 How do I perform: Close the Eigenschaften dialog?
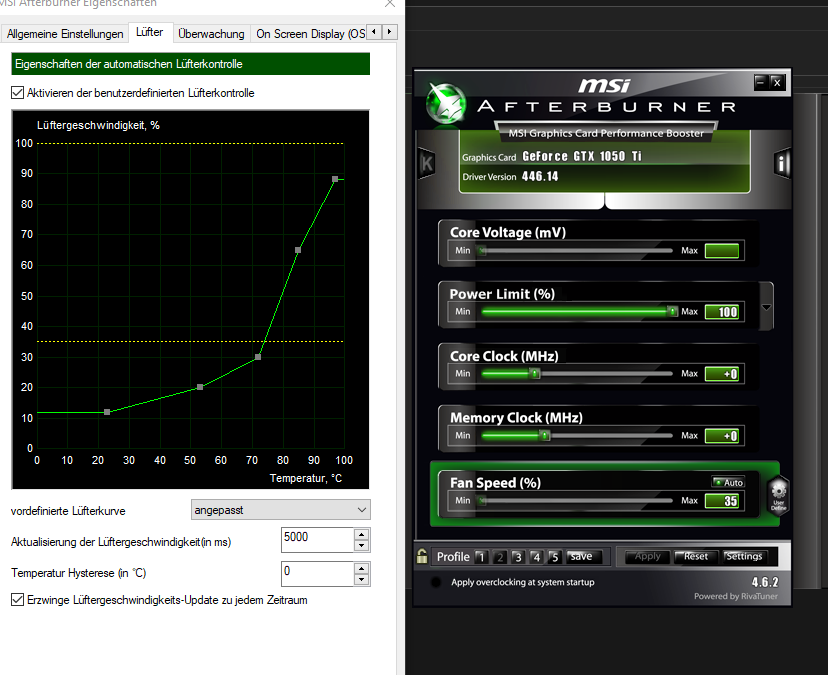(390, 3)
